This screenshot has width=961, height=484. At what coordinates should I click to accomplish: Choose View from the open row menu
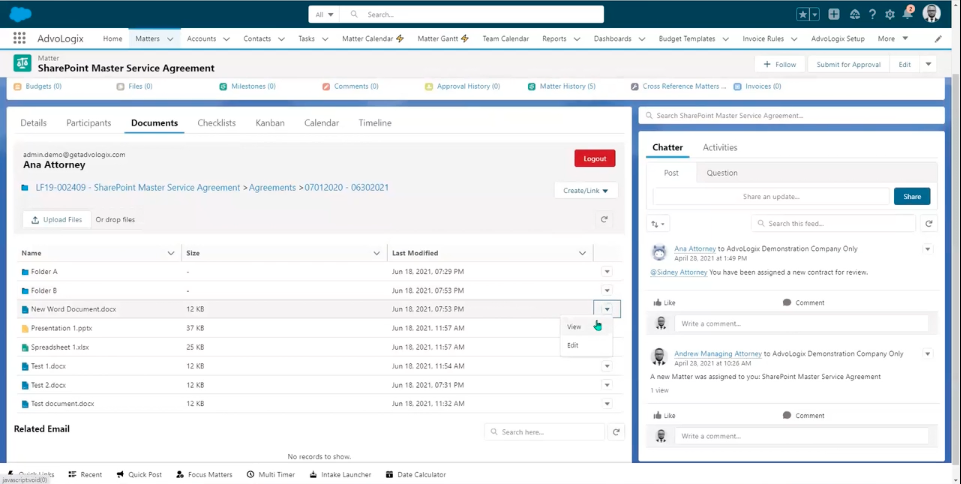point(574,327)
